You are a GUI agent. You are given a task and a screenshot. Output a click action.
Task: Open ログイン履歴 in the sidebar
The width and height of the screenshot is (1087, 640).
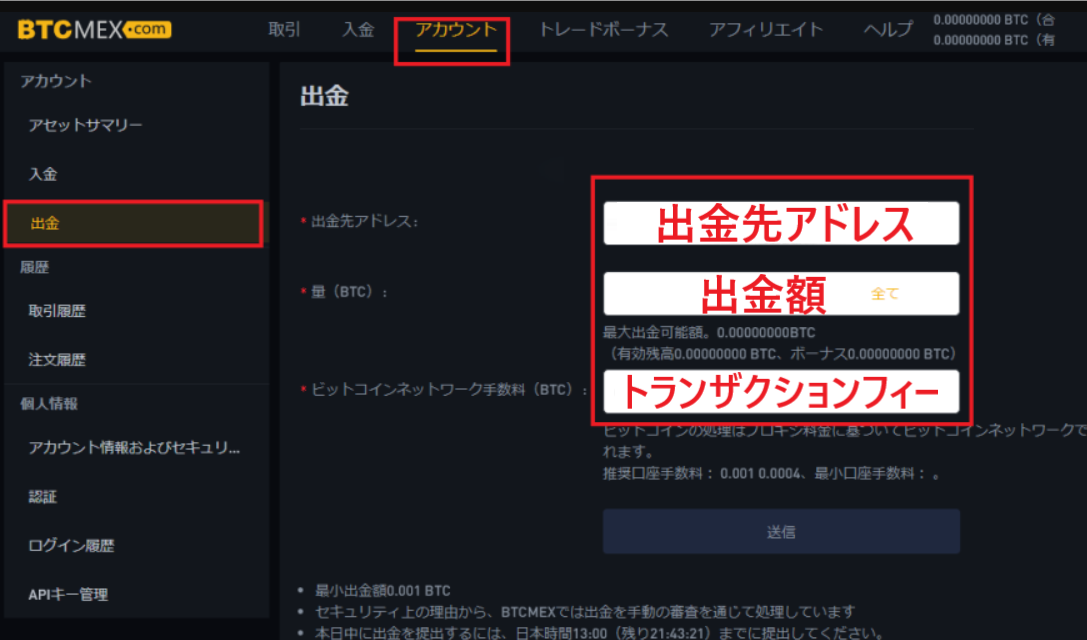[71, 546]
